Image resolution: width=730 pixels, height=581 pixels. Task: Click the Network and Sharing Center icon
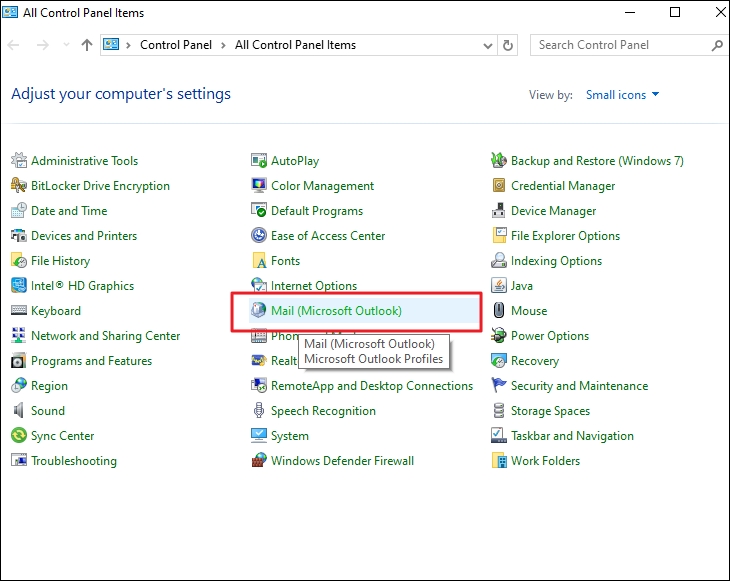coord(19,336)
